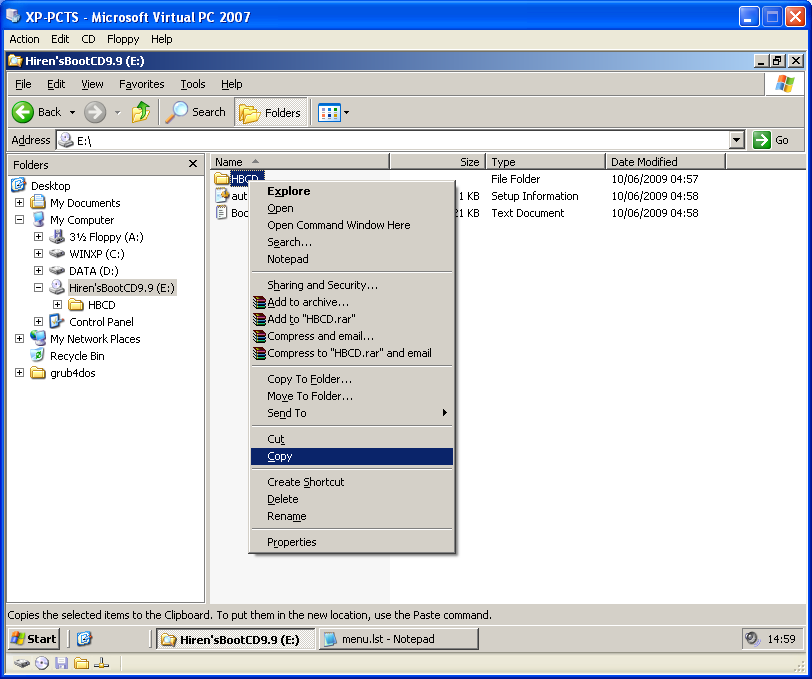Open the Views icon menu

point(329,112)
